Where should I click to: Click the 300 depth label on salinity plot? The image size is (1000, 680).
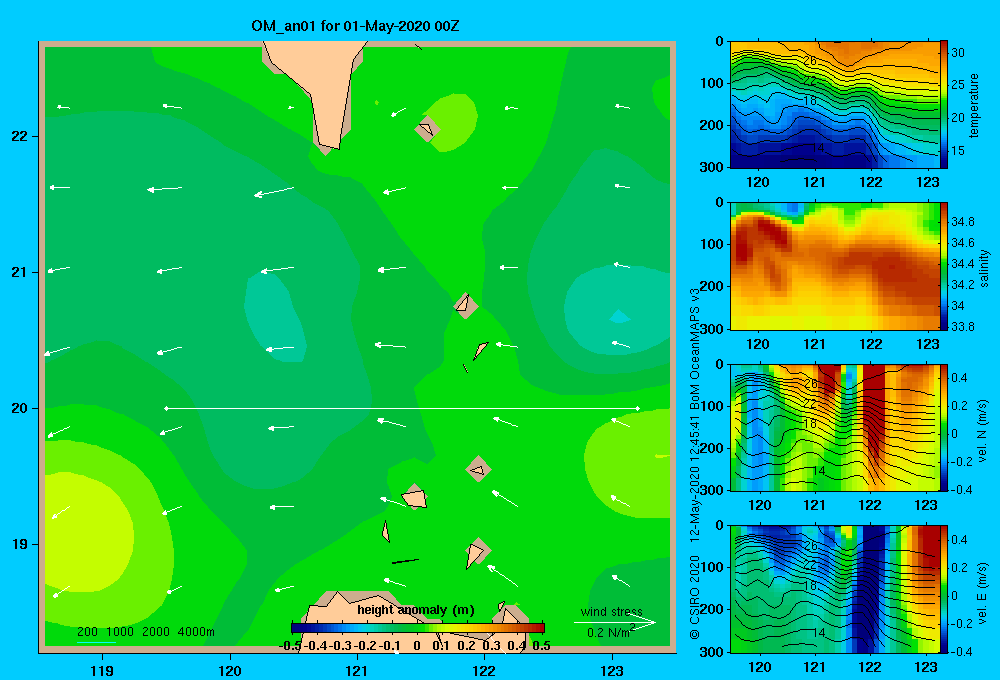tap(712, 329)
